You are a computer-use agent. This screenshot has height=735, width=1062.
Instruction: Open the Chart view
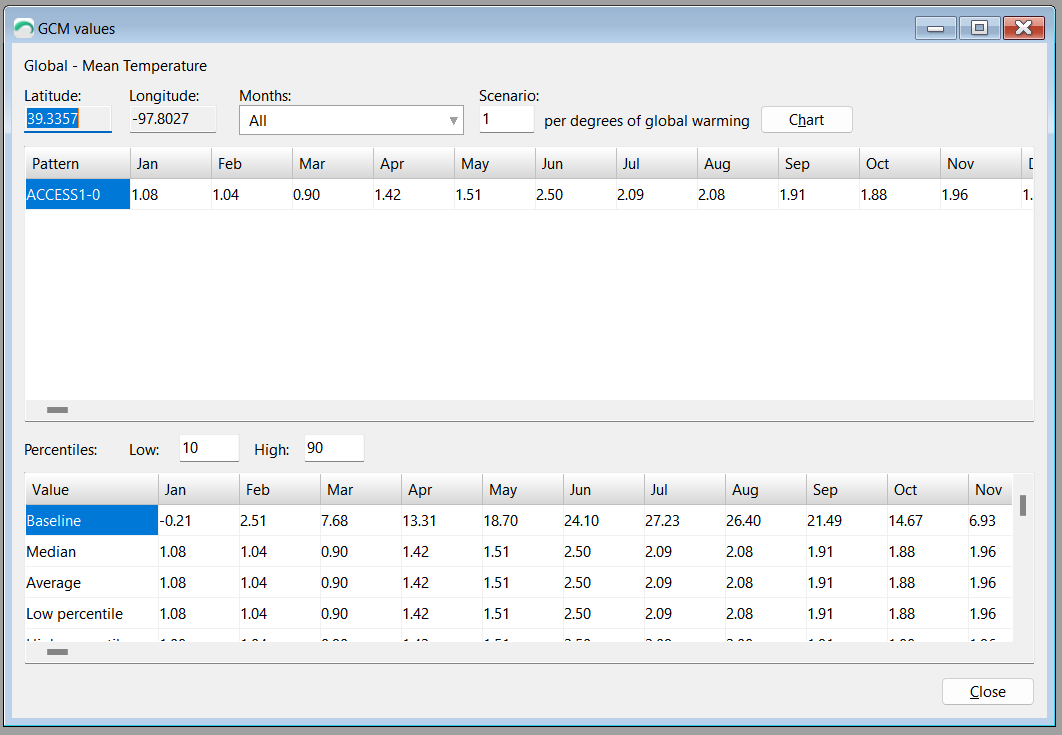click(x=807, y=120)
